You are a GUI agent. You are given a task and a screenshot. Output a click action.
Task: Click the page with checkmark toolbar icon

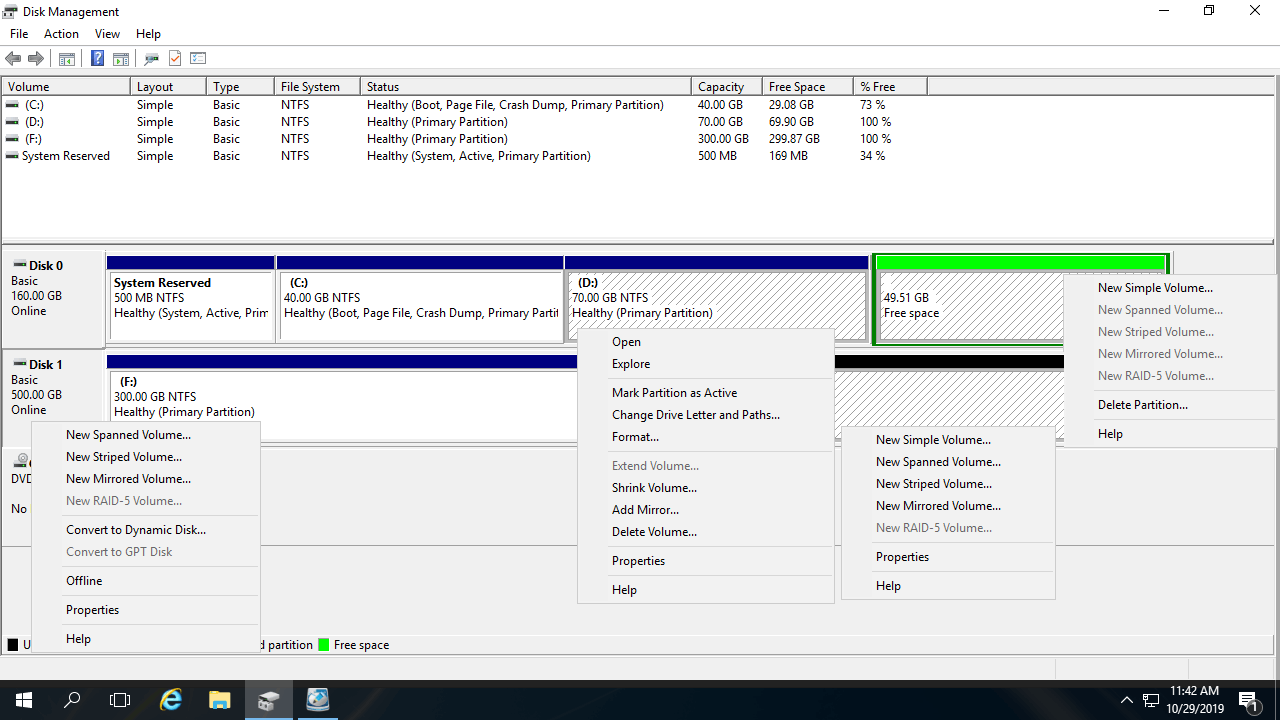coord(175,59)
